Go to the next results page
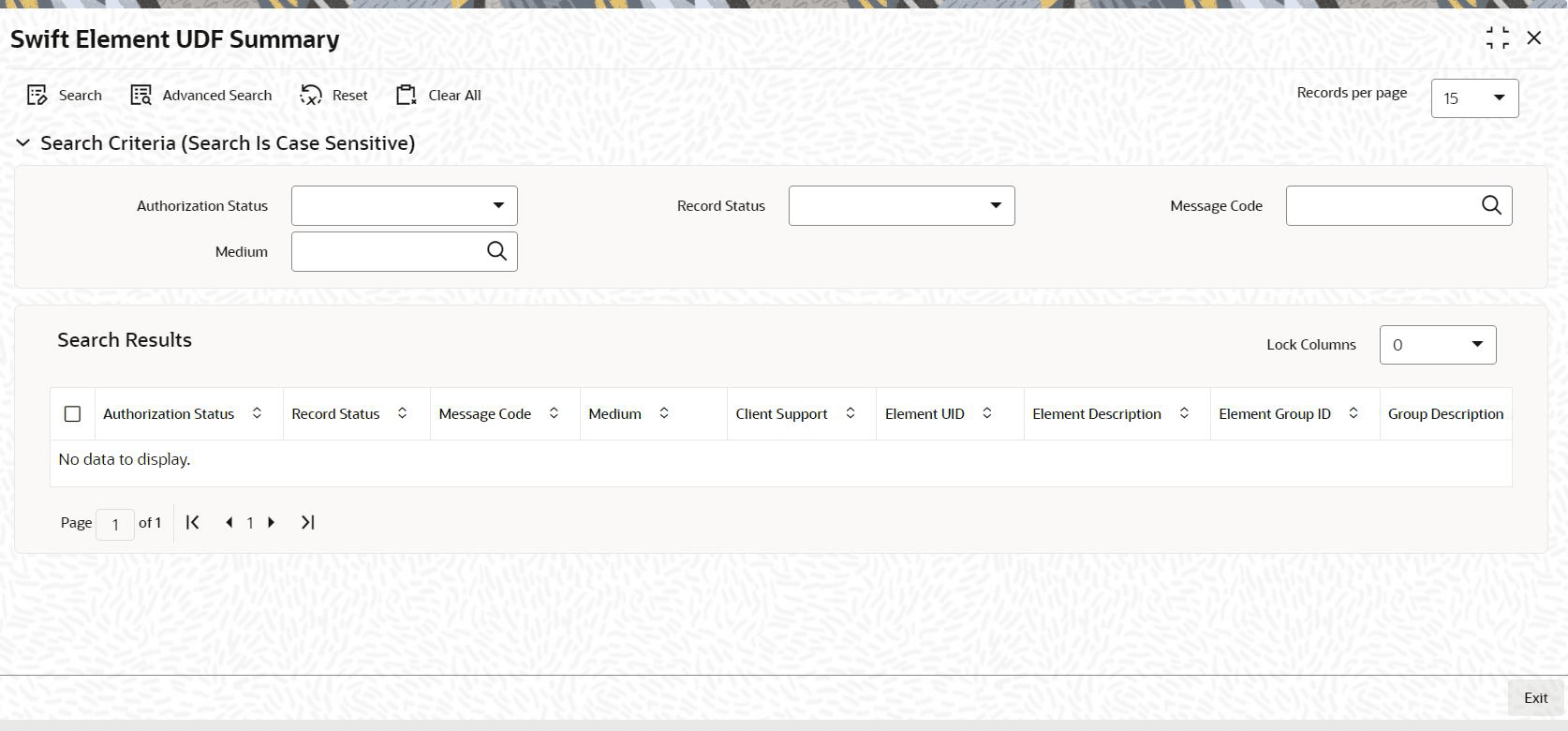 [x=272, y=523]
